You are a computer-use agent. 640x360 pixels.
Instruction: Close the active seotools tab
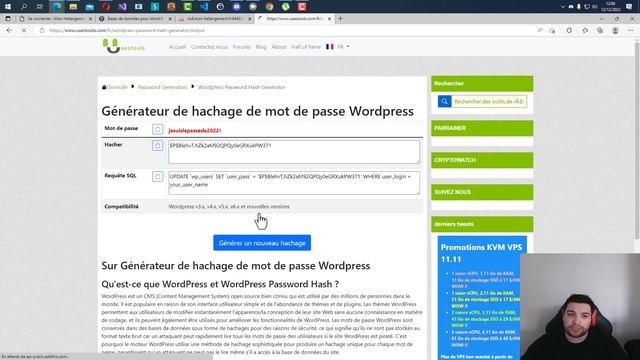tap(329, 19)
